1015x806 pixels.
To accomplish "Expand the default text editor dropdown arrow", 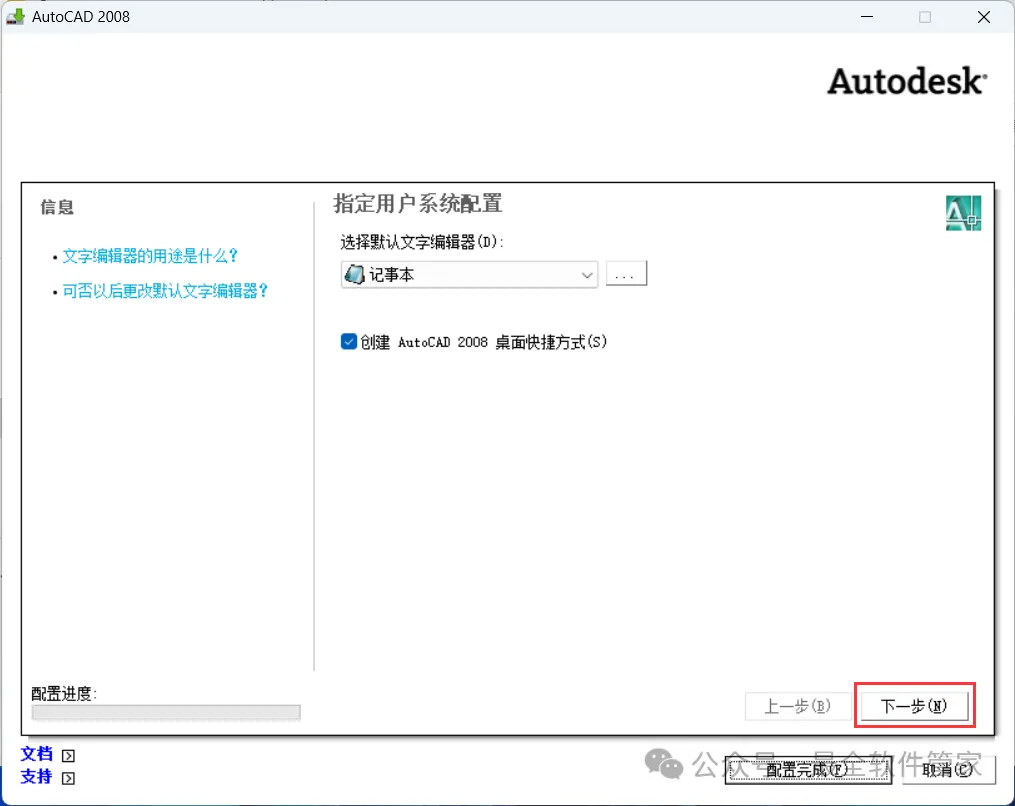I will (586, 275).
